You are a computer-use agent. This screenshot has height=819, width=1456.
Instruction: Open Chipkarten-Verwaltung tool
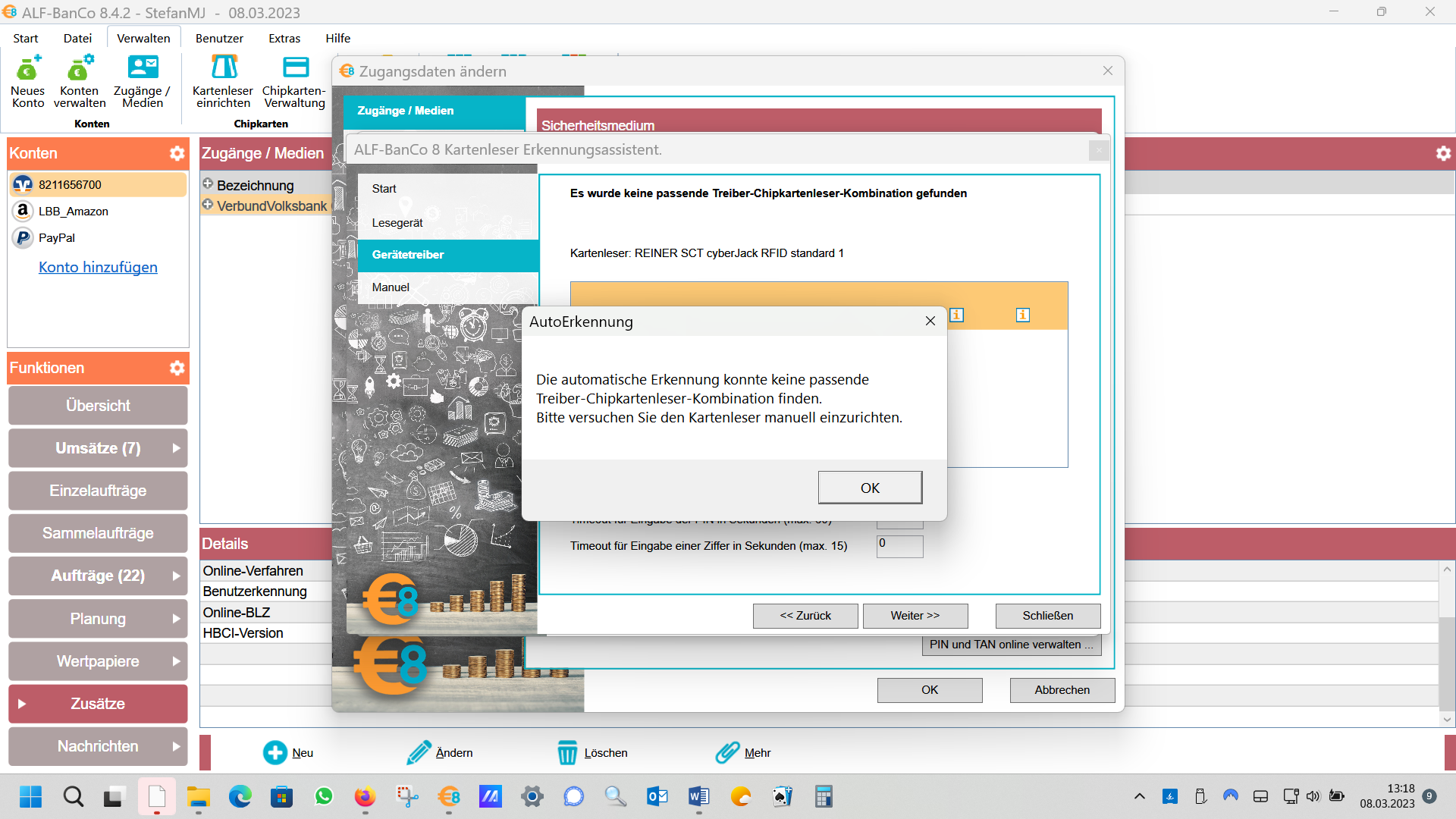click(x=294, y=81)
